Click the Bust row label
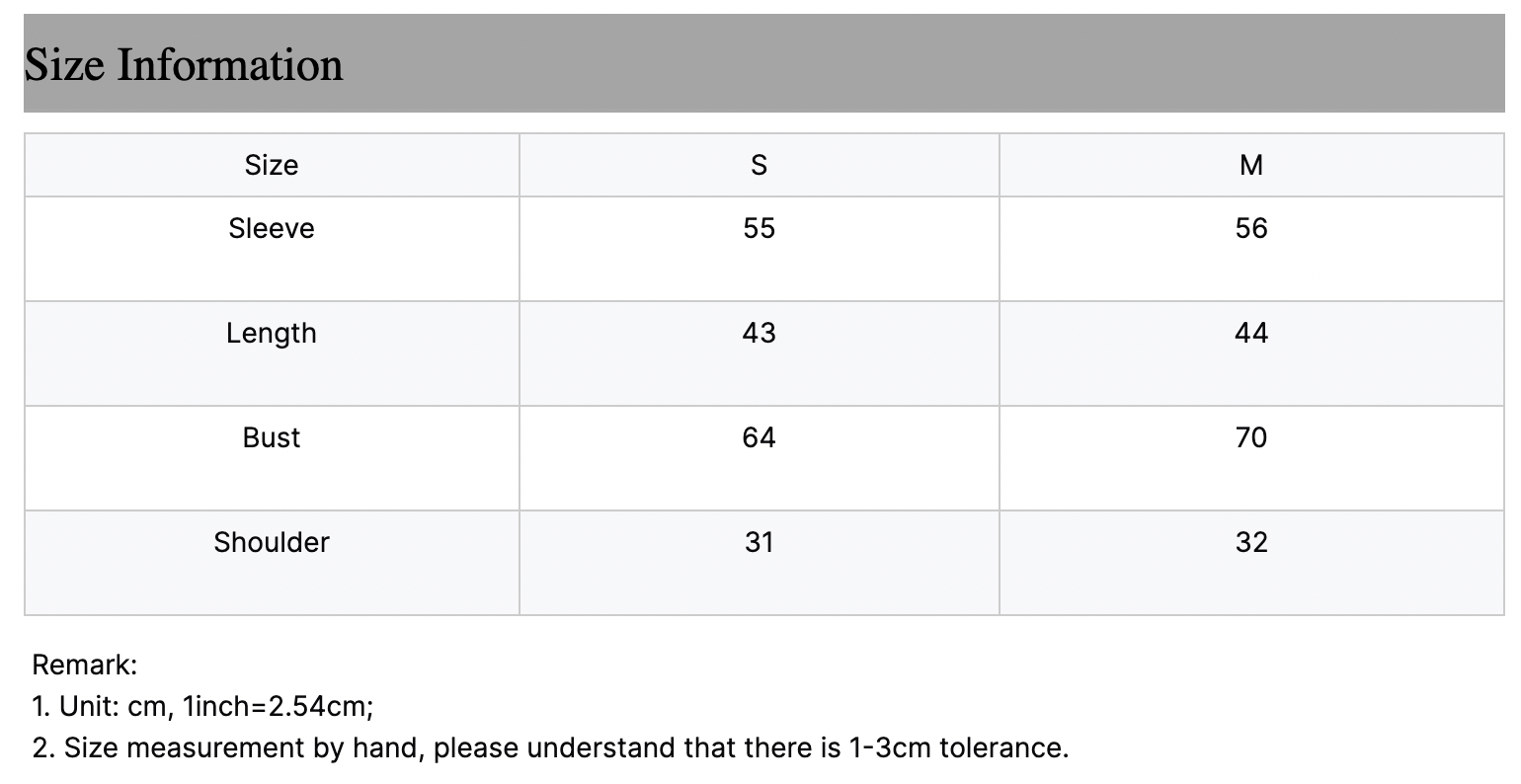1521x784 pixels. [x=272, y=437]
